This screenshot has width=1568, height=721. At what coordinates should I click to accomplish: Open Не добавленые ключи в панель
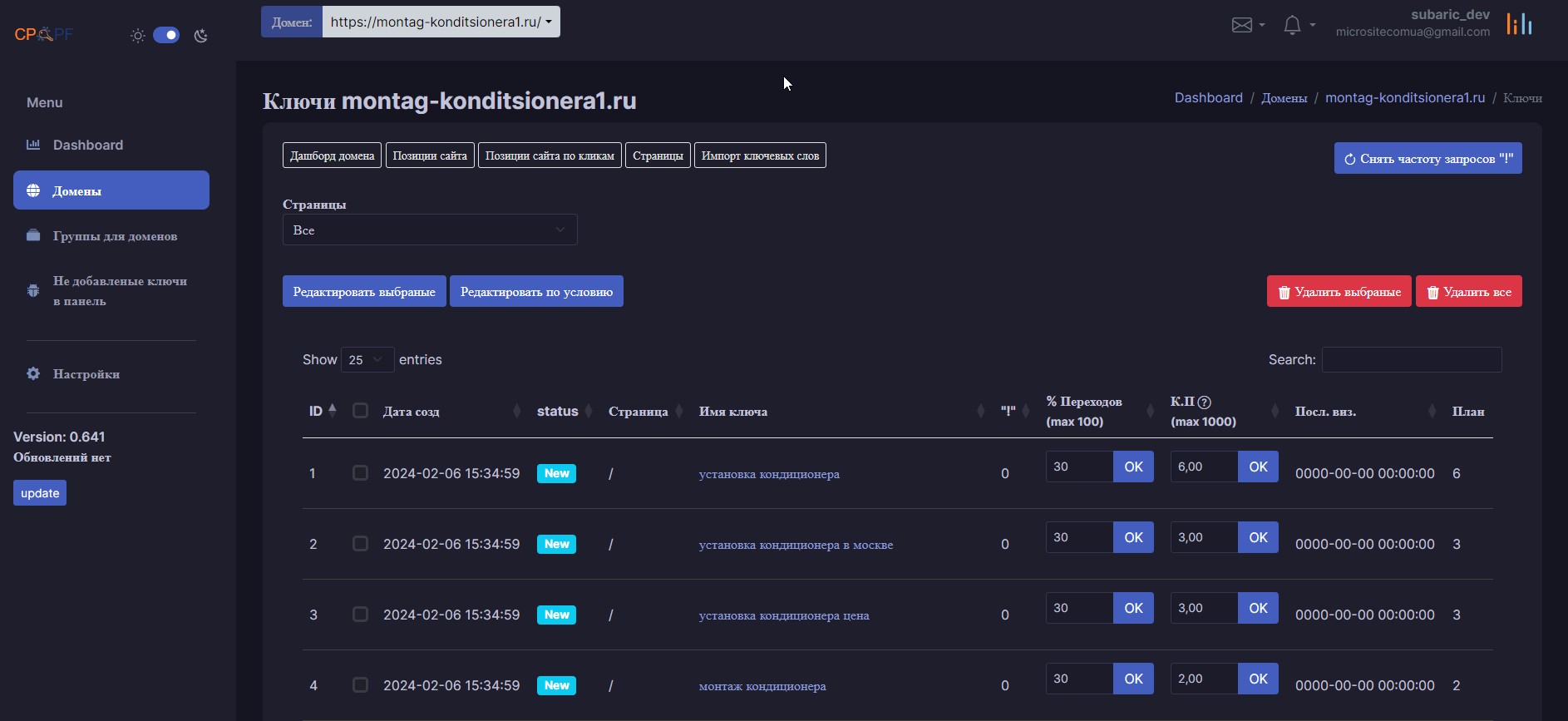(111, 291)
